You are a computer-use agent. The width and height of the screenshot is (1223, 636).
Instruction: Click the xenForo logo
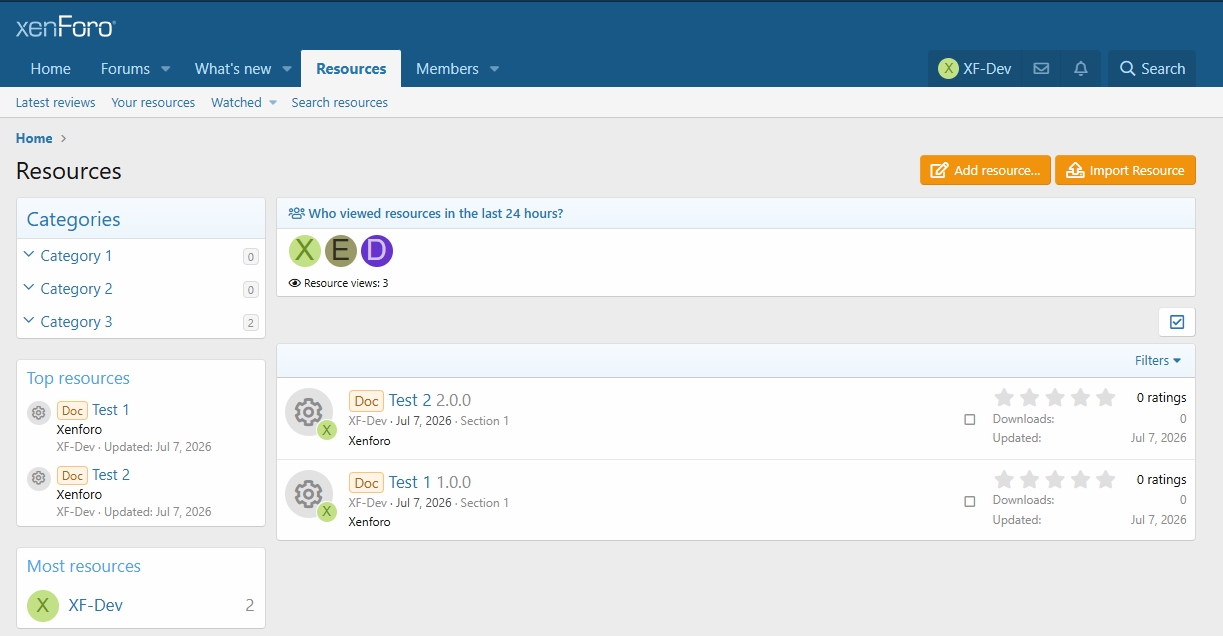pyautogui.click(x=66, y=27)
